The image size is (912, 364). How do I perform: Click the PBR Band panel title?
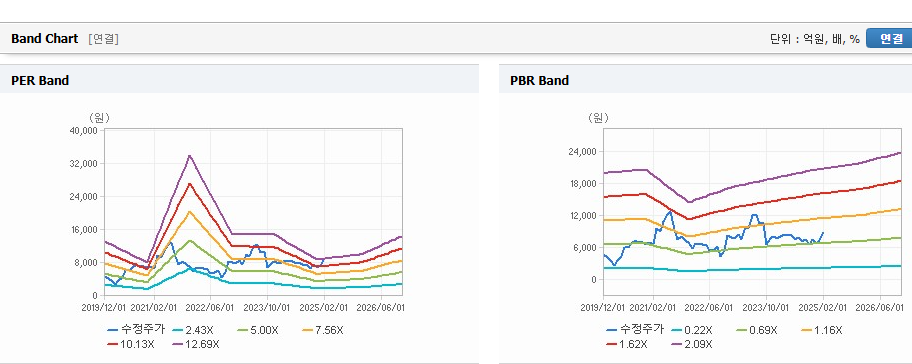tap(539, 81)
